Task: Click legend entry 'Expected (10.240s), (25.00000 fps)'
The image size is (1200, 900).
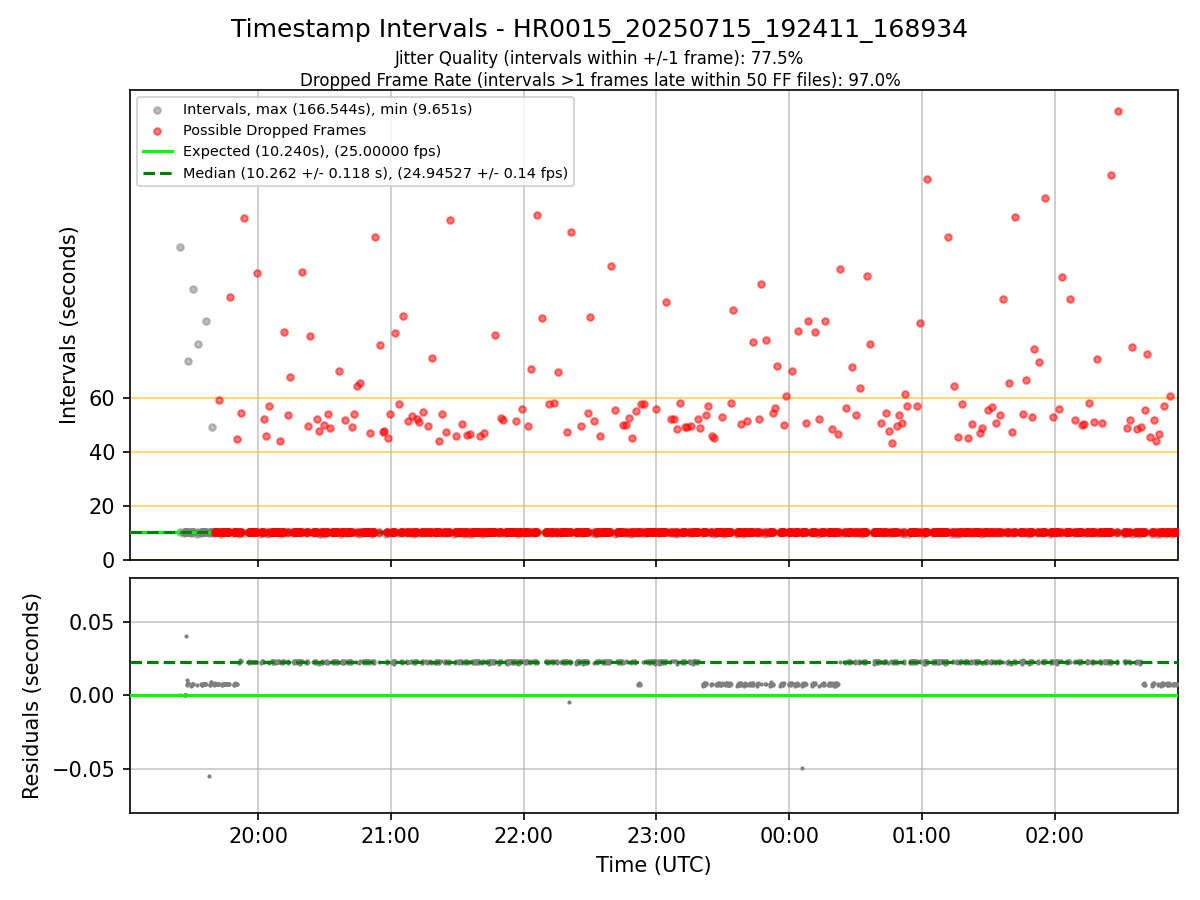Action: (312, 151)
